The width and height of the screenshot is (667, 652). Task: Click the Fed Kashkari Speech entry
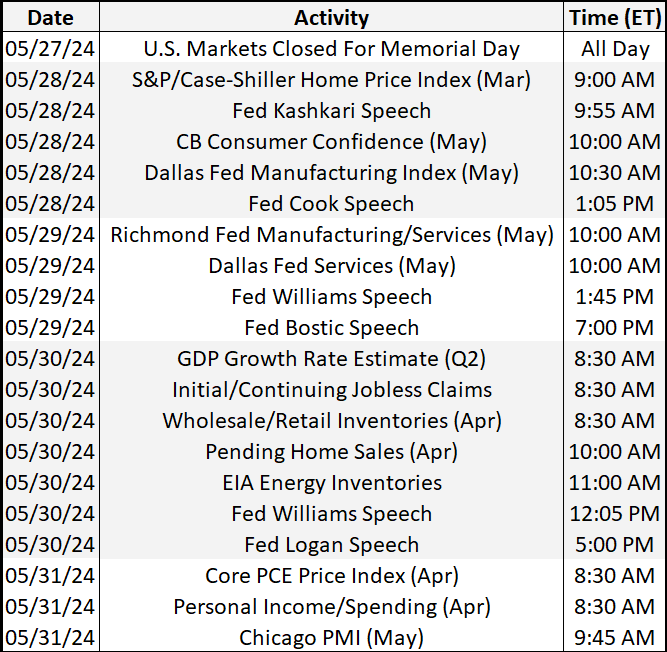331,111
